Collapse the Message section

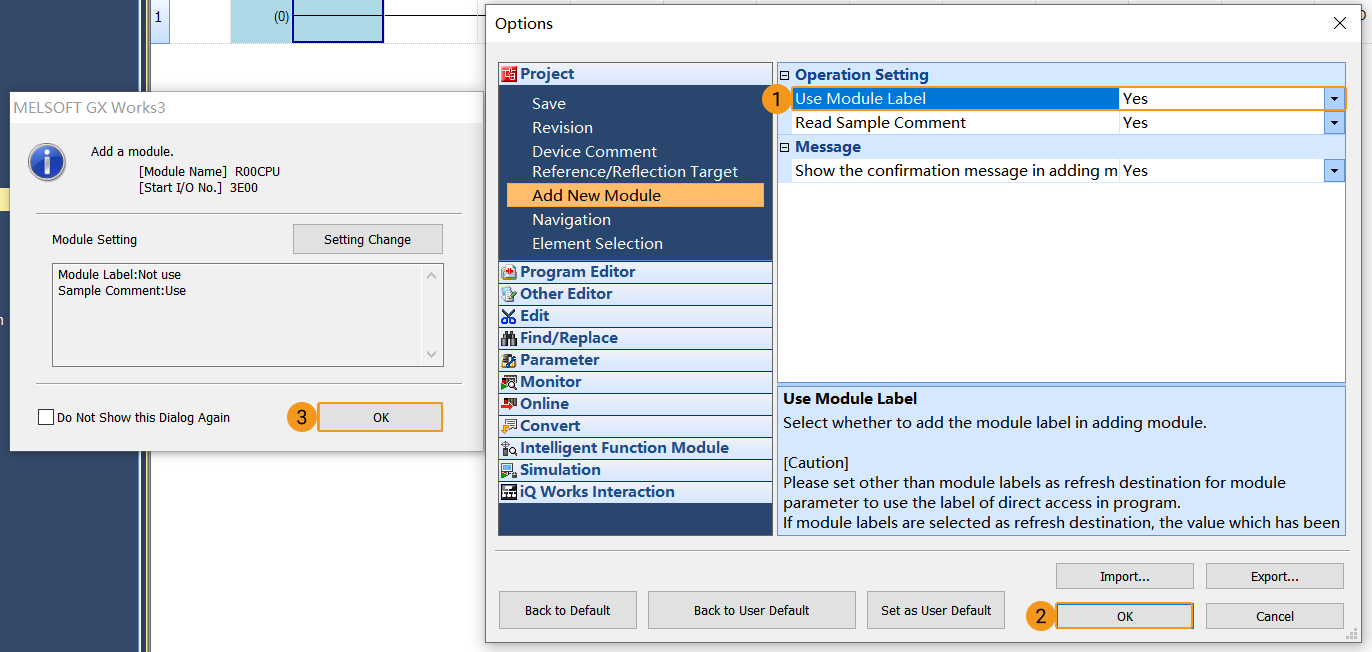pyautogui.click(x=785, y=147)
